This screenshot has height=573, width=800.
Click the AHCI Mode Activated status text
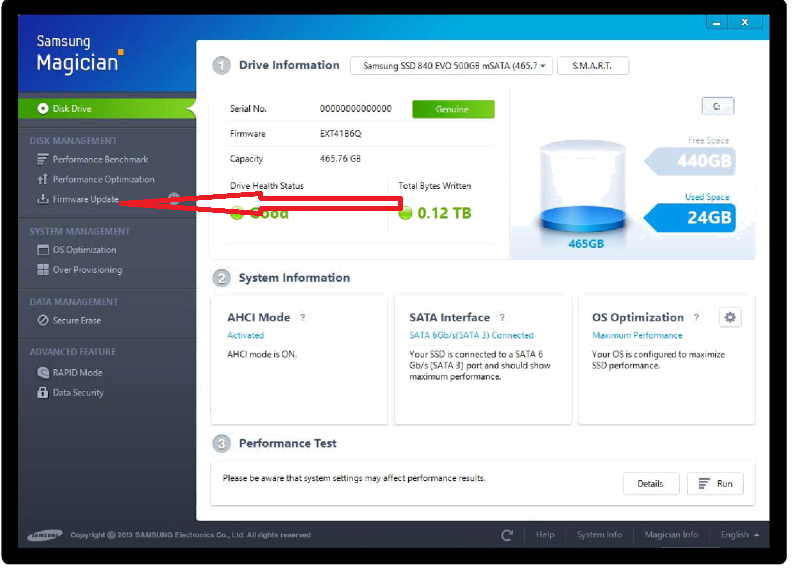(245, 335)
